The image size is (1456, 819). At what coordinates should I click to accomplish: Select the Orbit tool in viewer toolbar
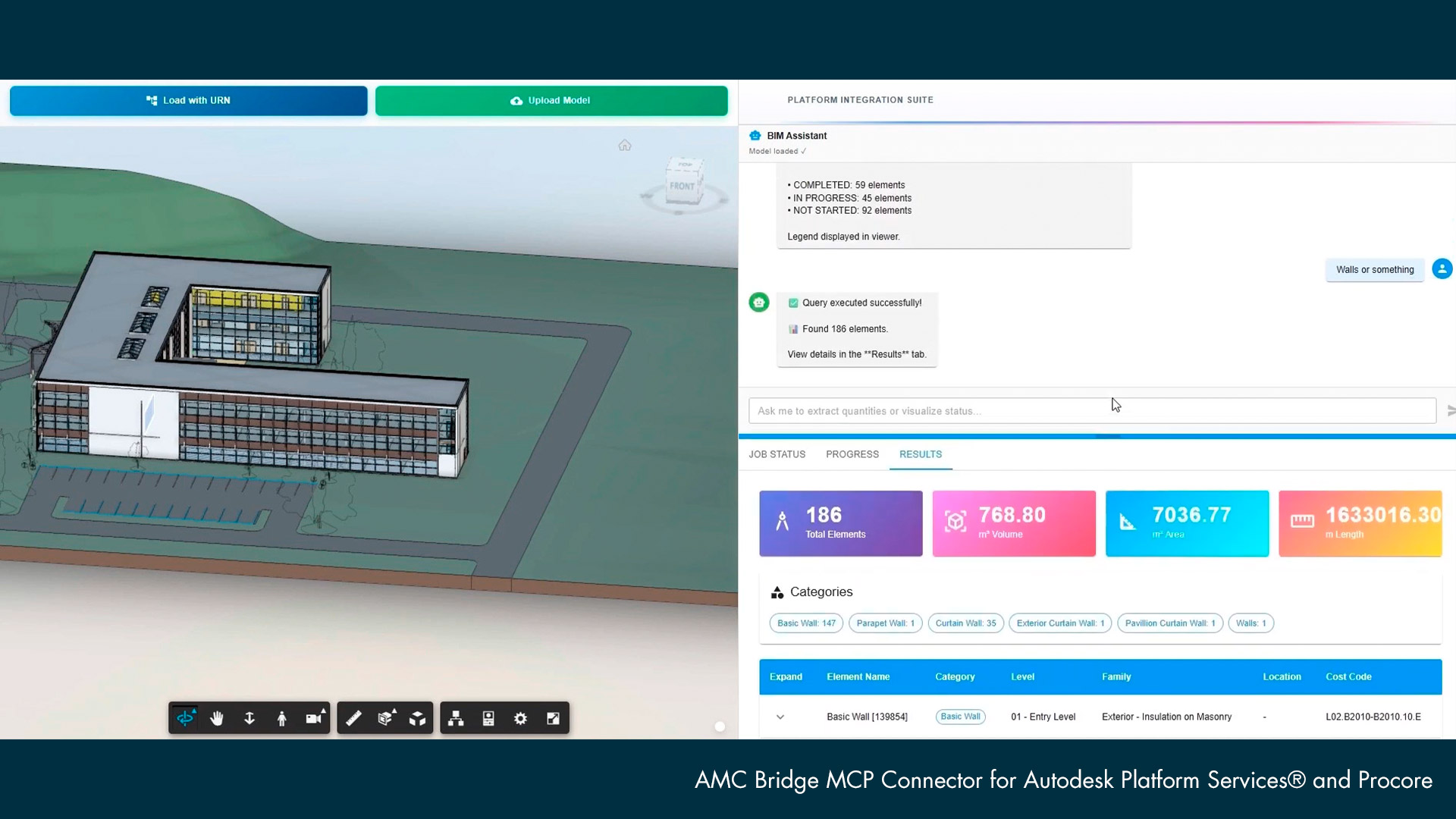click(185, 718)
